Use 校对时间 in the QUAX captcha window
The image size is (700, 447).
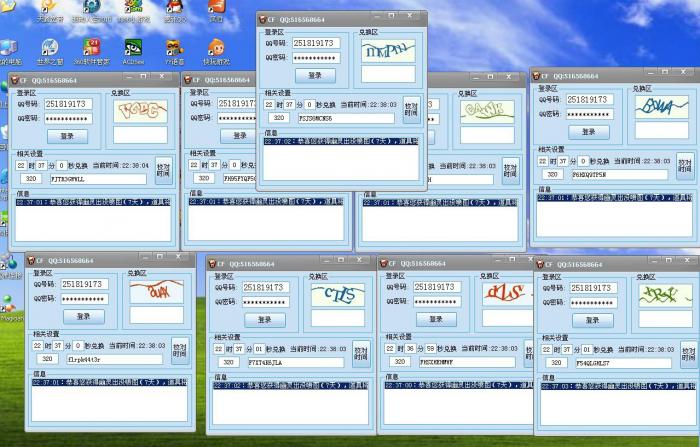tap(180, 351)
